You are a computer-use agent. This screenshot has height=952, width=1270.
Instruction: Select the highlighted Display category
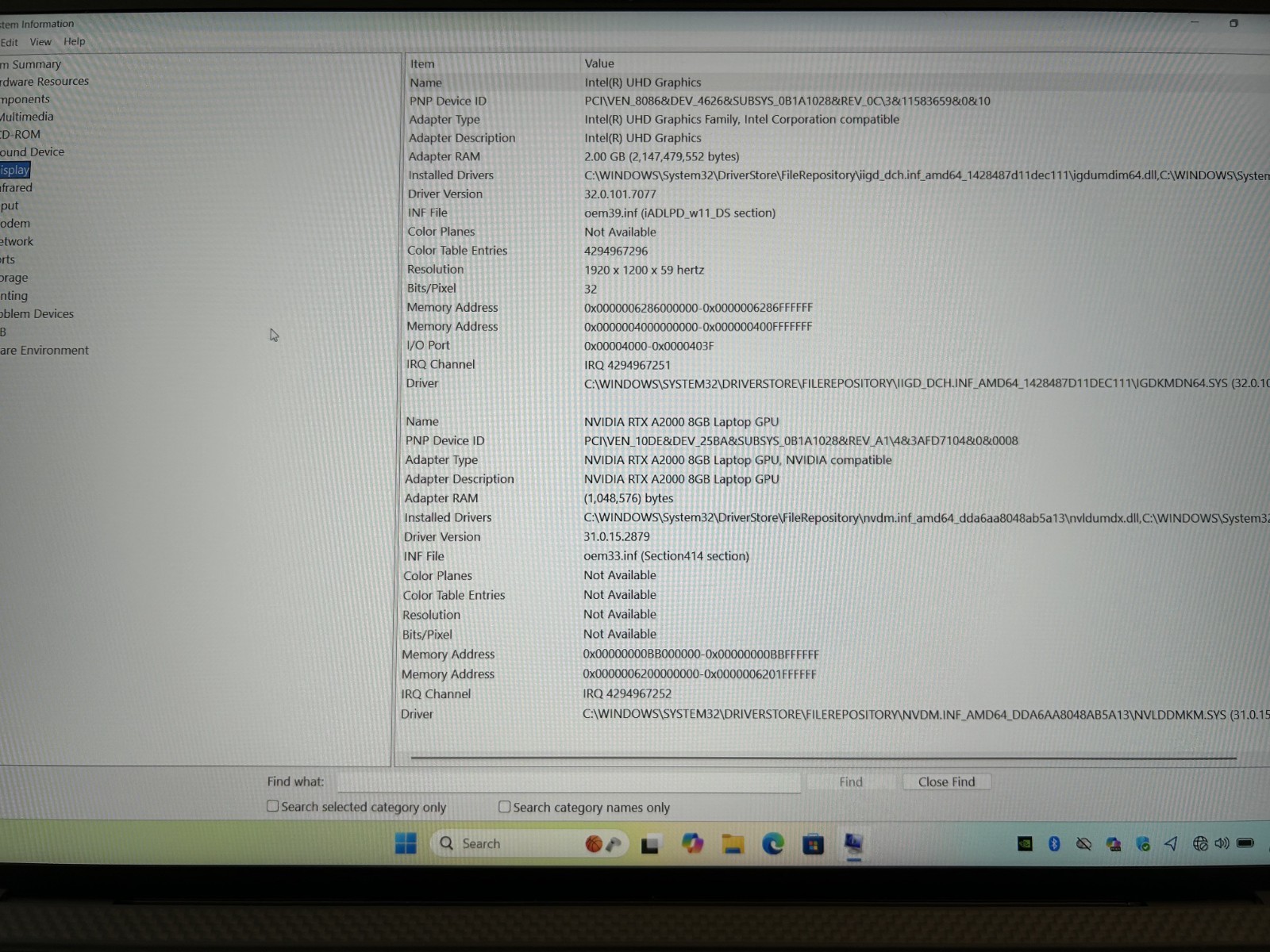15,170
